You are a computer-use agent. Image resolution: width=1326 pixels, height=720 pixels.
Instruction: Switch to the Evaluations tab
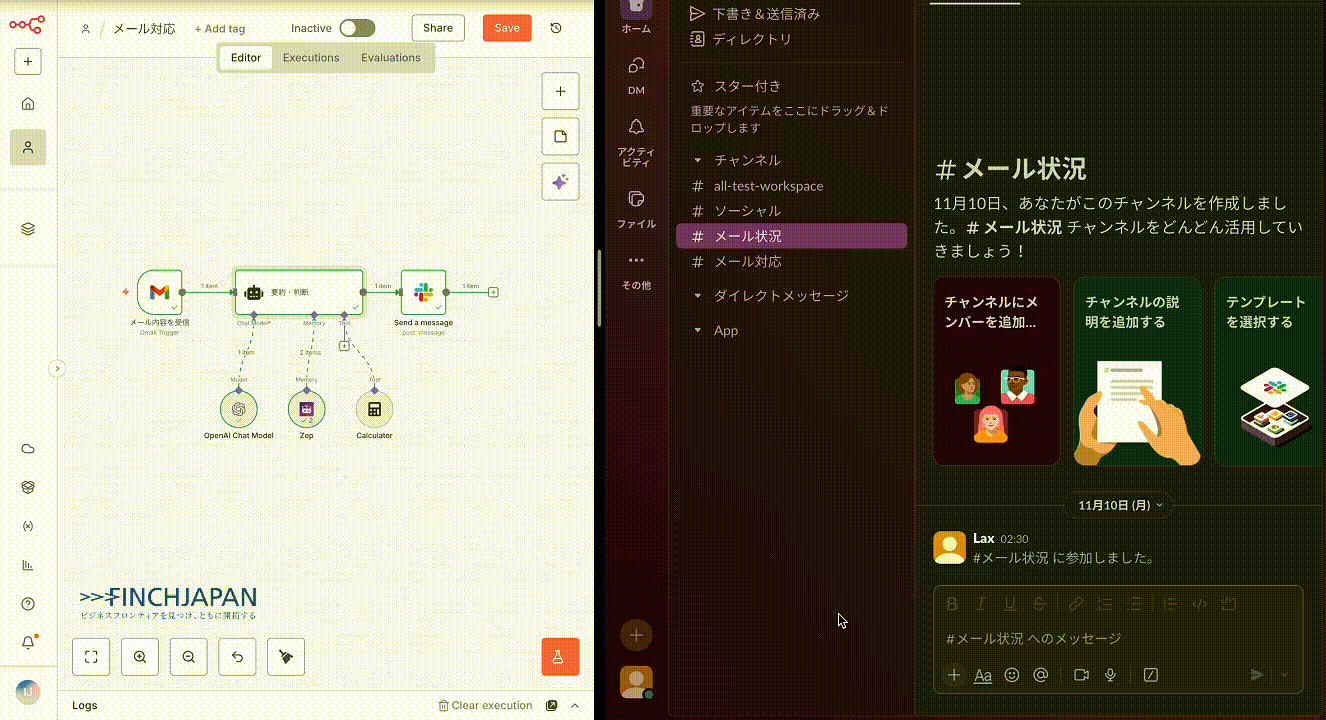391,58
